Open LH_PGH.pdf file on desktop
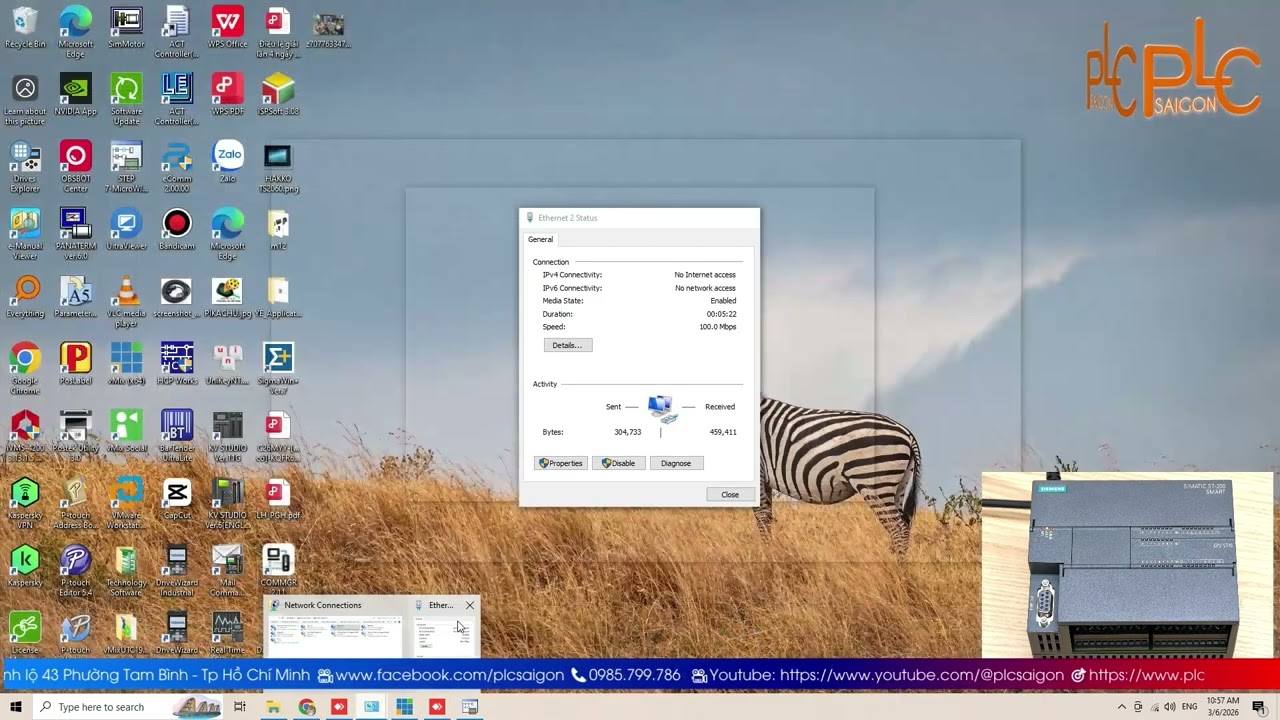Screen dimensions: 1280x720 click(x=278, y=499)
